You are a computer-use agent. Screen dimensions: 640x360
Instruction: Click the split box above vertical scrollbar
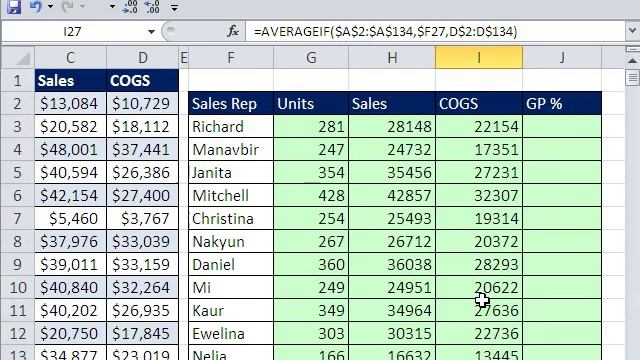(632, 50)
